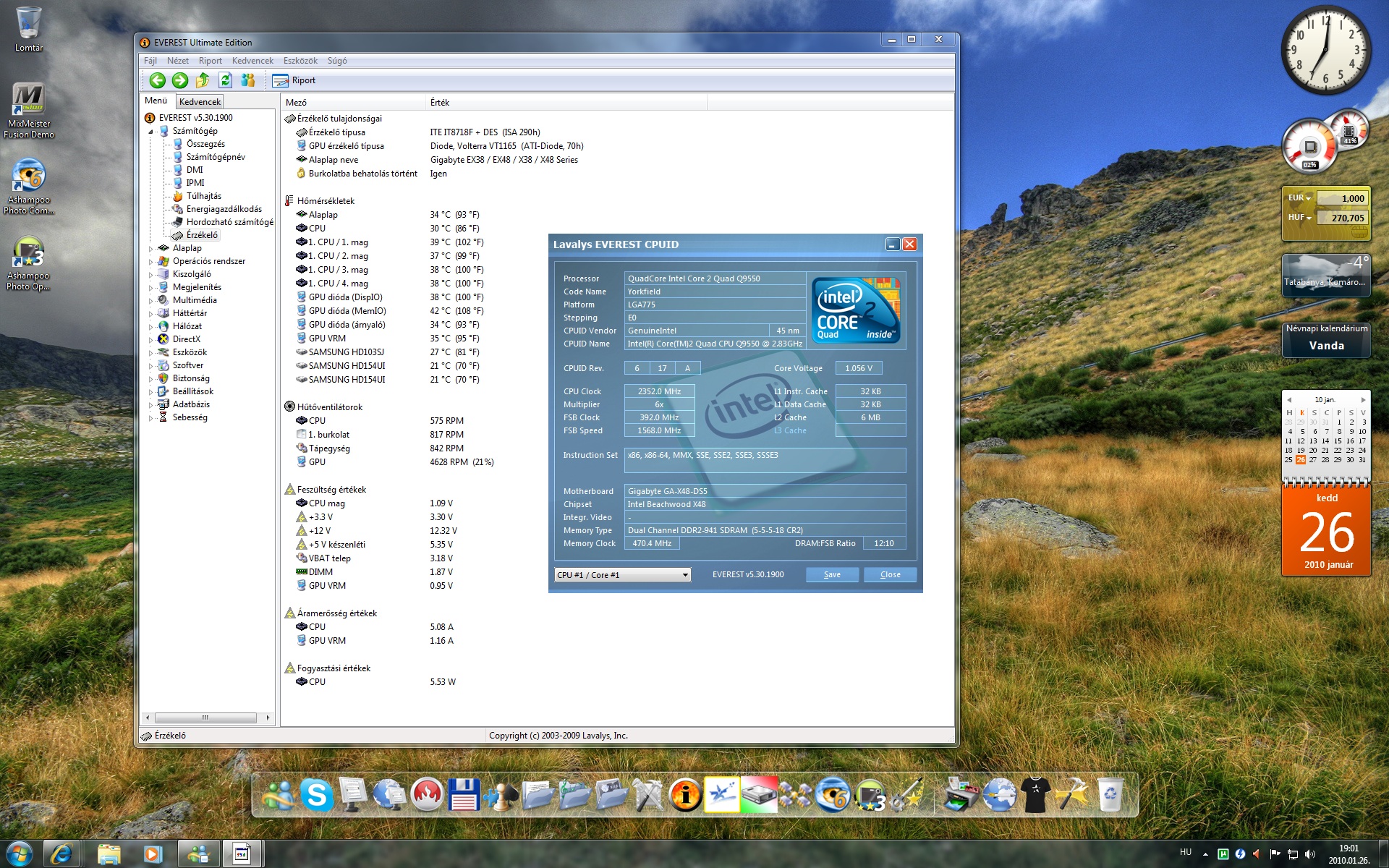This screenshot has width=1389, height=868.
Task: Open the Súgó menu
Action: pyautogui.click(x=337, y=61)
